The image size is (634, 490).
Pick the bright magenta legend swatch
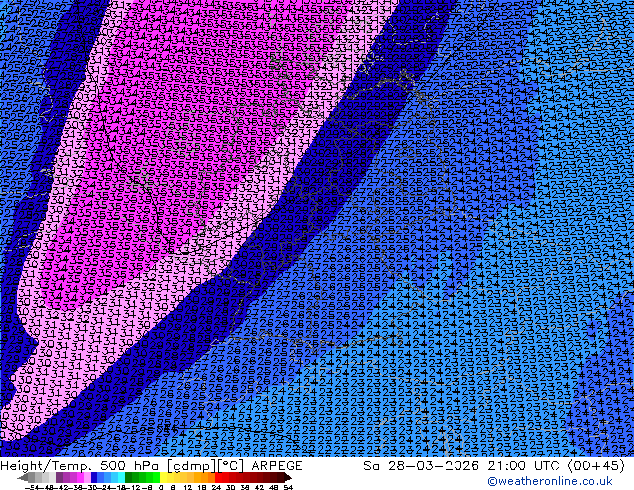click(80, 477)
